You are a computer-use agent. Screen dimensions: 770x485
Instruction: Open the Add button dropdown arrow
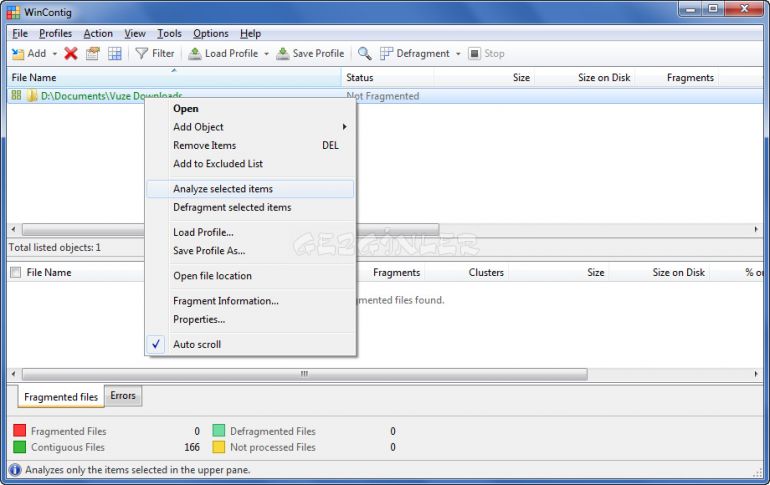coord(55,54)
